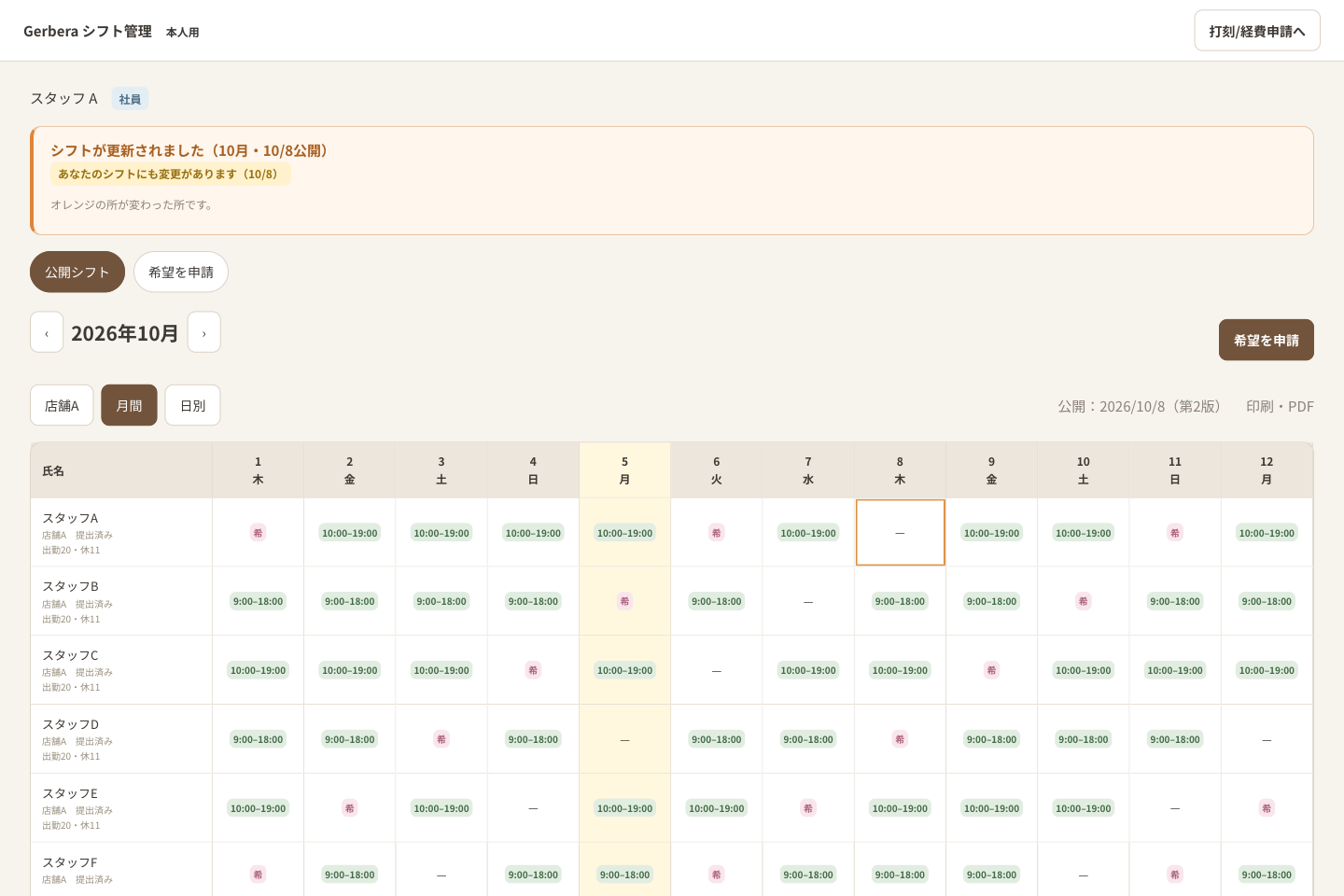Click the あなたのシフトにも変更があります notice label
Viewport: 1344px width, 896px height.
171,175
